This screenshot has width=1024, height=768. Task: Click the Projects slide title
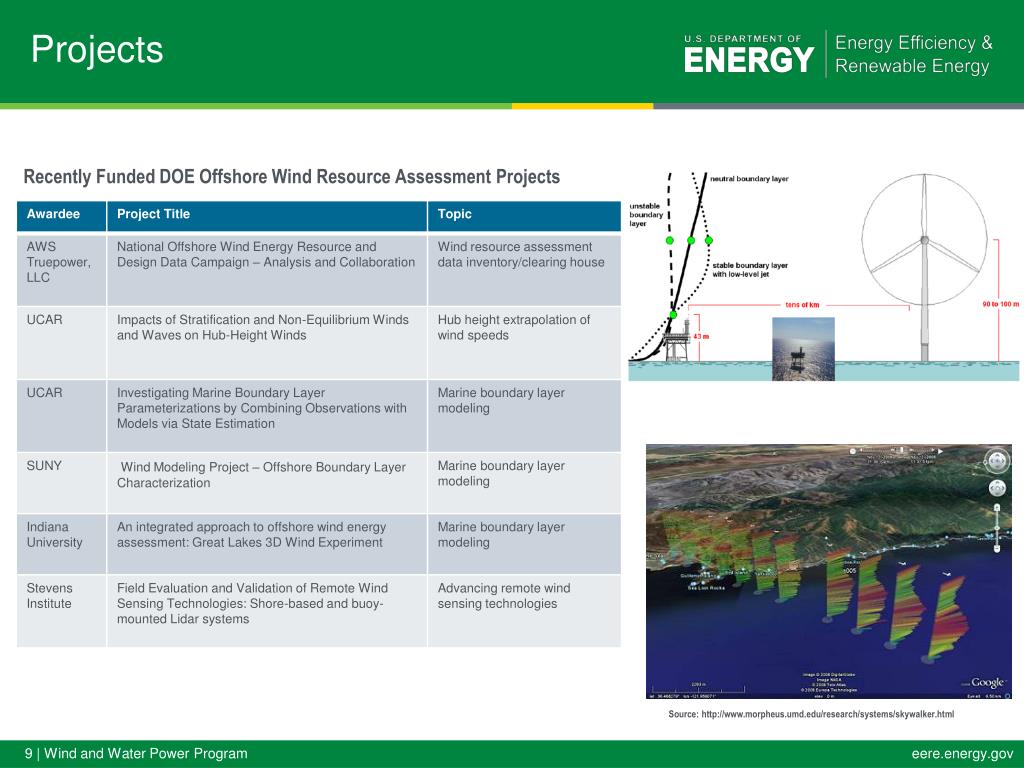(97, 50)
